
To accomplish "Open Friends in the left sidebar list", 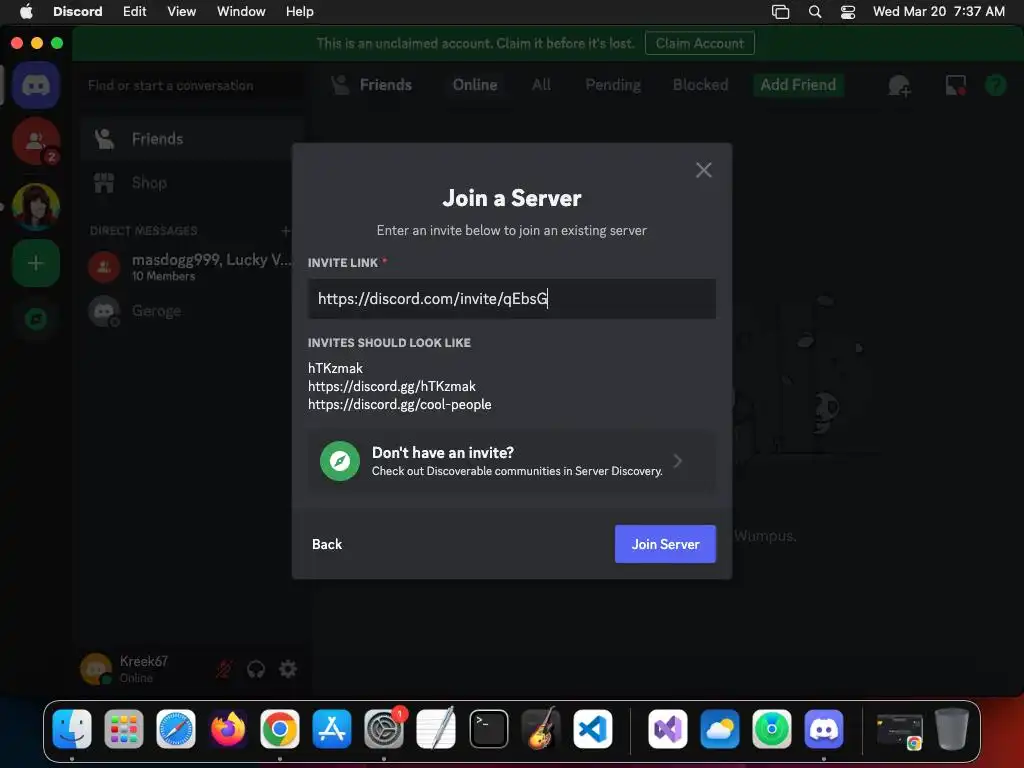I will pyautogui.click(x=191, y=139).
